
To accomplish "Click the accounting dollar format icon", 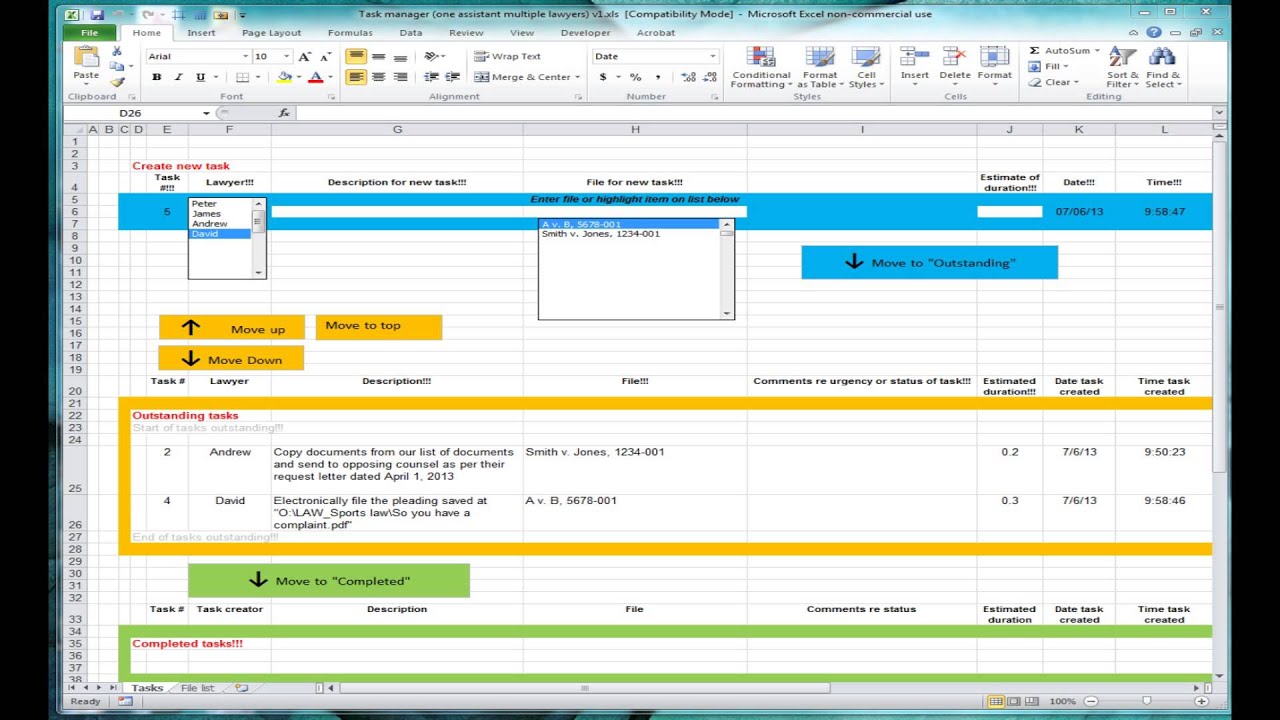I will [602, 77].
